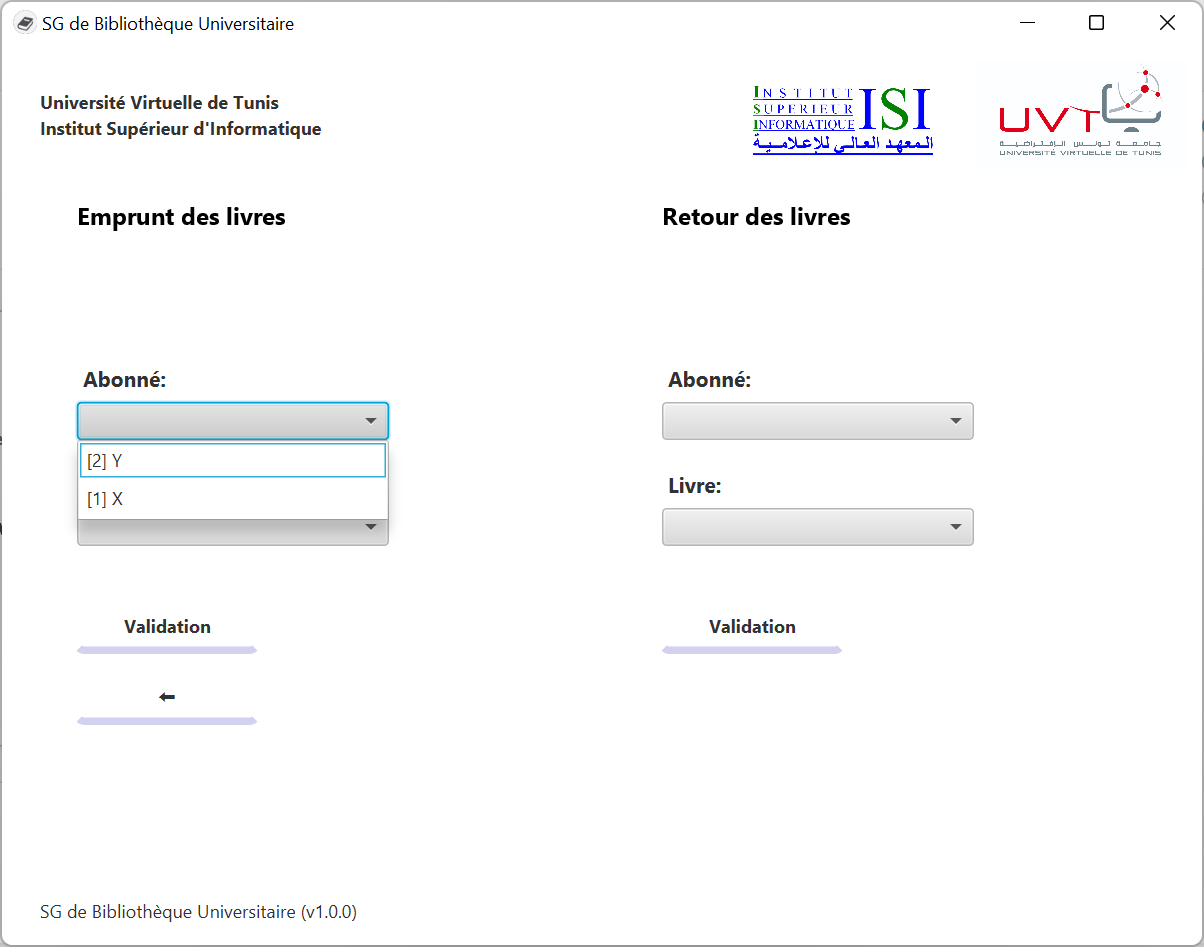Click "Université Virtuelle de Tunis" text
This screenshot has width=1204, height=947.
(x=160, y=103)
